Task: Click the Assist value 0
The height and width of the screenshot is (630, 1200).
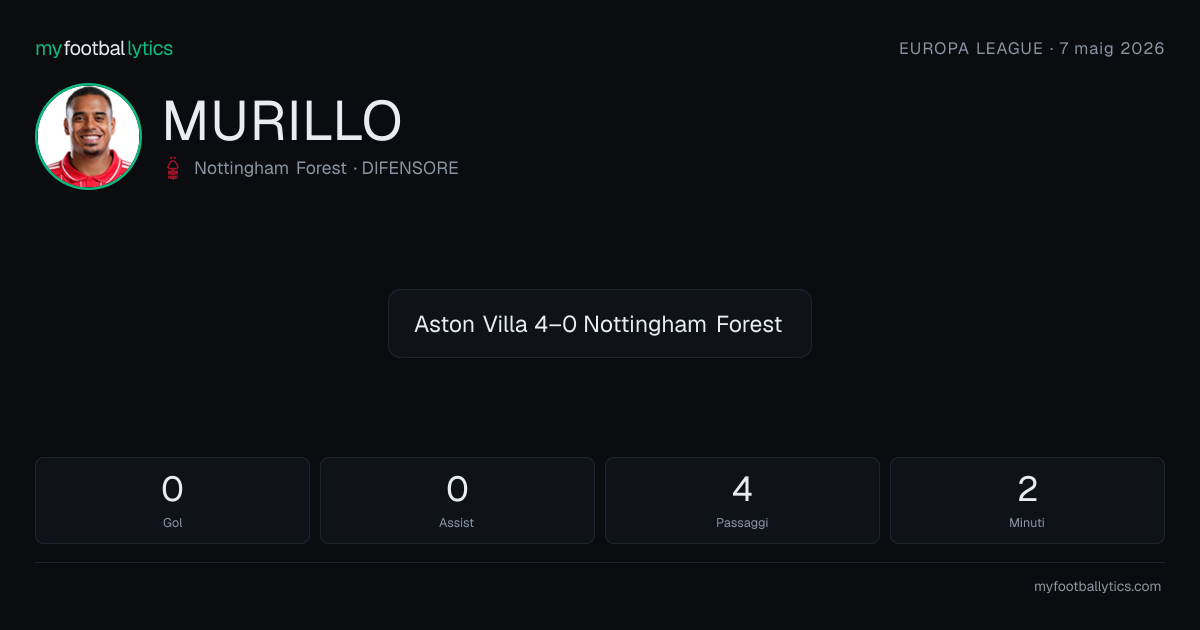Action: pos(457,489)
